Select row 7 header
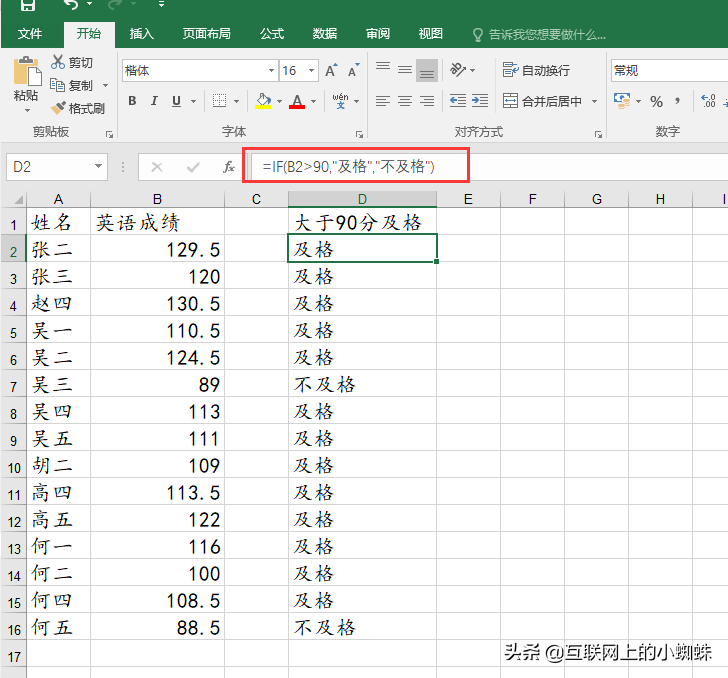728x678 pixels. pos(13,386)
